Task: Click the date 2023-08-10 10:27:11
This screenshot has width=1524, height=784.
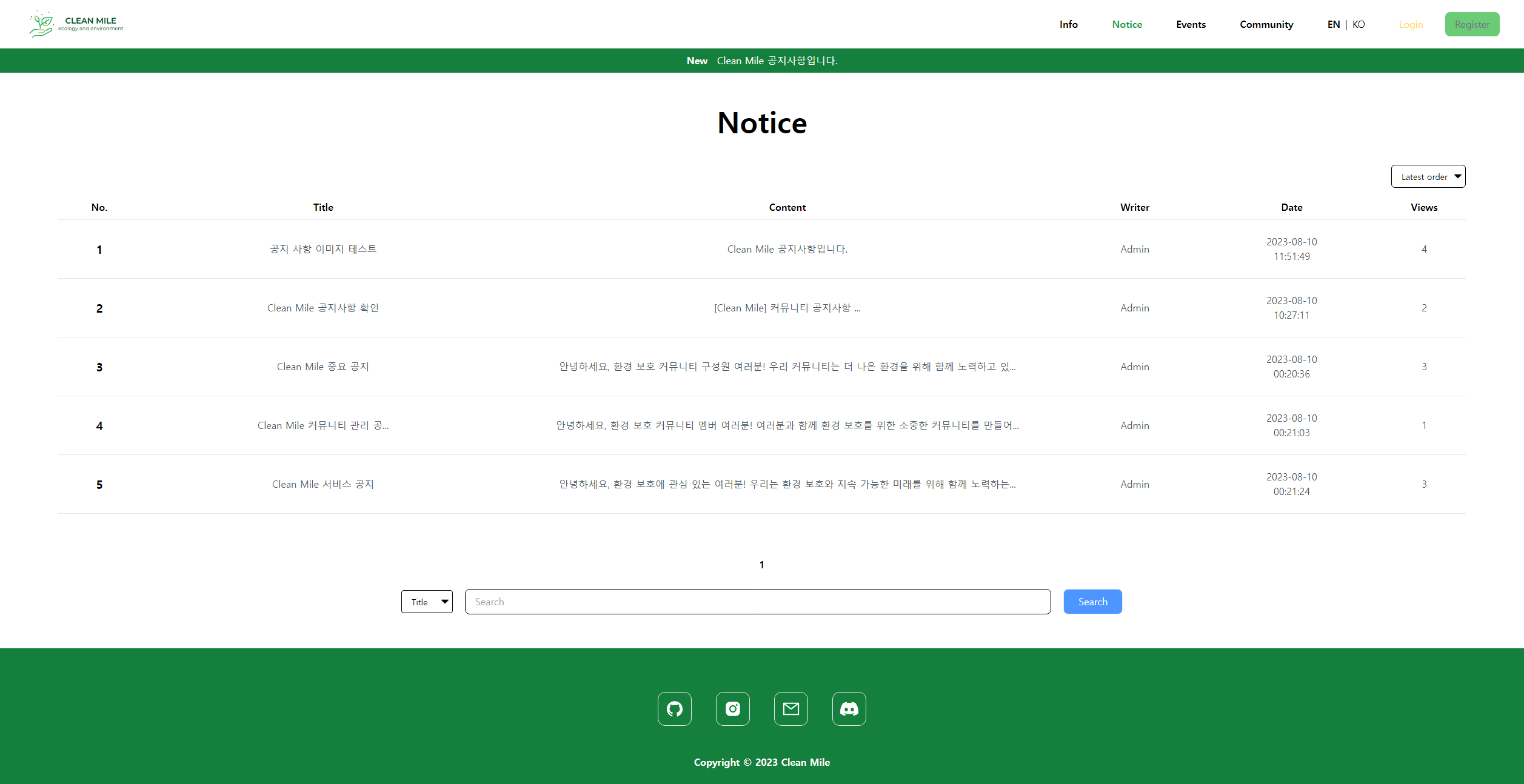Action: pyautogui.click(x=1292, y=308)
